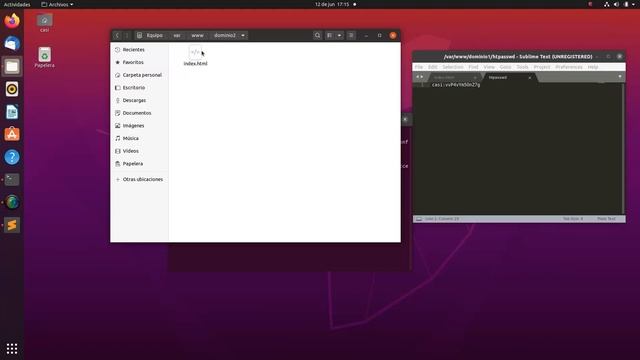The height and width of the screenshot is (360, 640).
Task: Open Otras ubicaciones in sidebar
Action: click(140, 179)
